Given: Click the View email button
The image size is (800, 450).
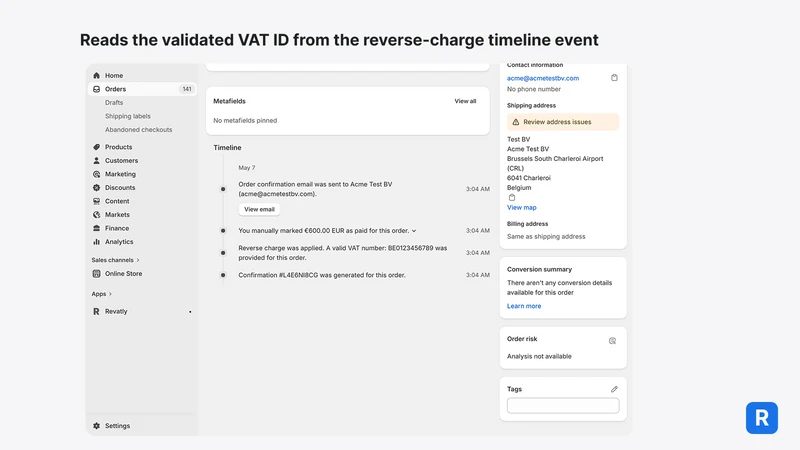Looking at the screenshot, I should point(259,209).
